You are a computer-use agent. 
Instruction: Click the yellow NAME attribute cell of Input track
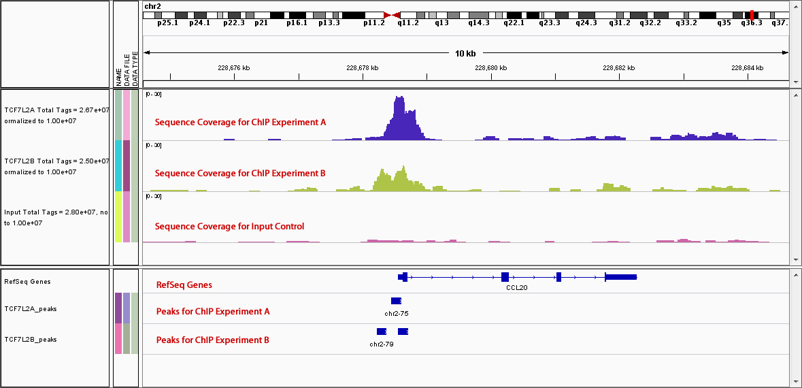(119, 217)
